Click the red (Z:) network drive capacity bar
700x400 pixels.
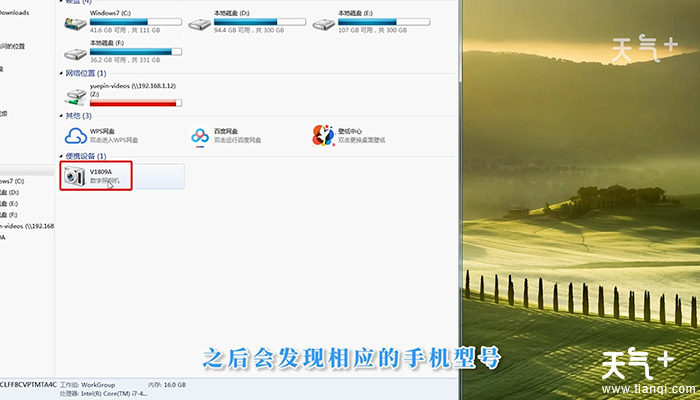pos(136,104)
